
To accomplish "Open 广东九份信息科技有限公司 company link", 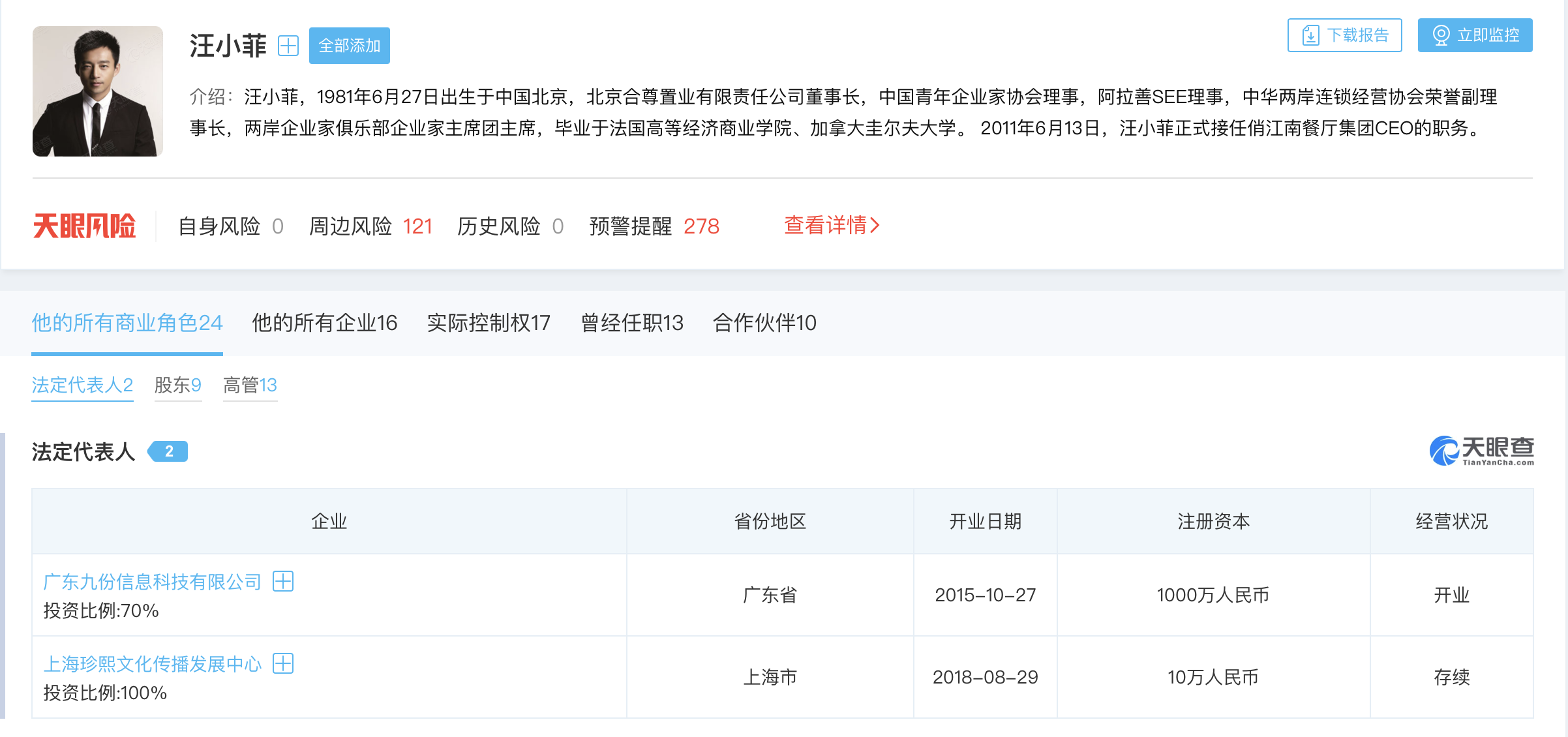I will point(152,582).
